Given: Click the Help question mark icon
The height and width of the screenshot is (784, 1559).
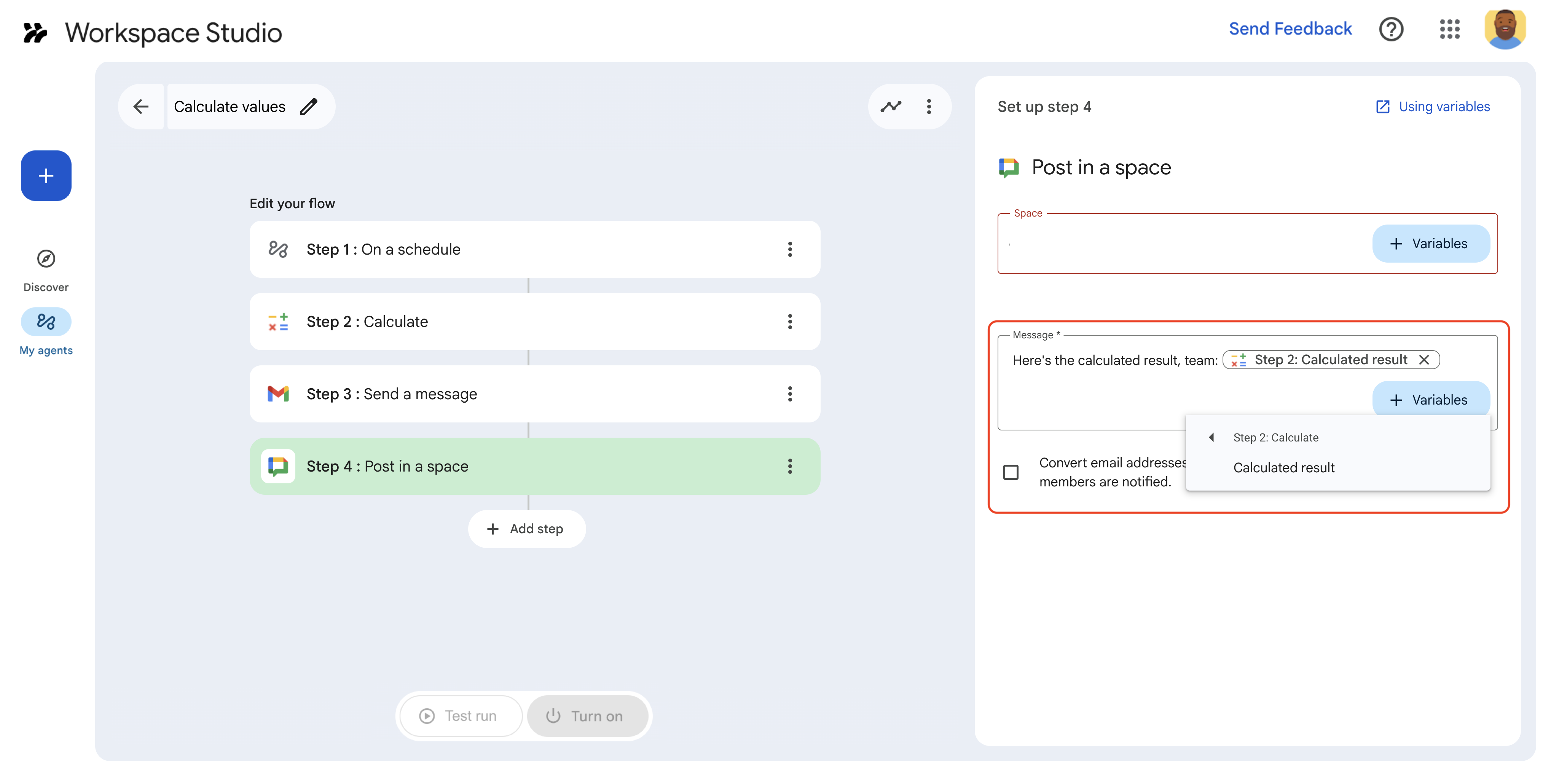Looking at the screenshot, I should tap(1391, 29).
